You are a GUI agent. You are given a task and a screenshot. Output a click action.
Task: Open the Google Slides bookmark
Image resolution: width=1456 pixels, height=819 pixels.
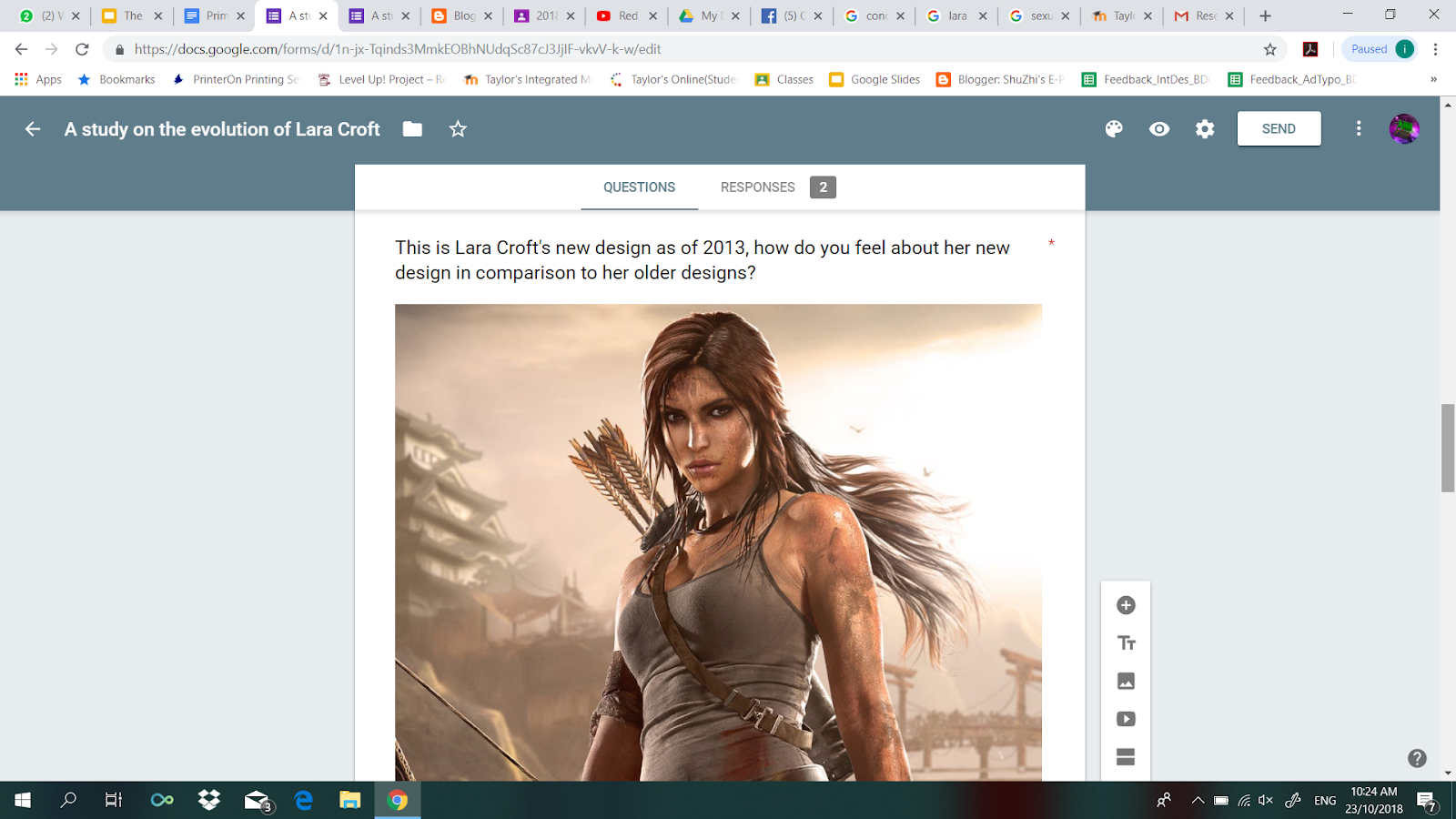click(x=875, y=79)
